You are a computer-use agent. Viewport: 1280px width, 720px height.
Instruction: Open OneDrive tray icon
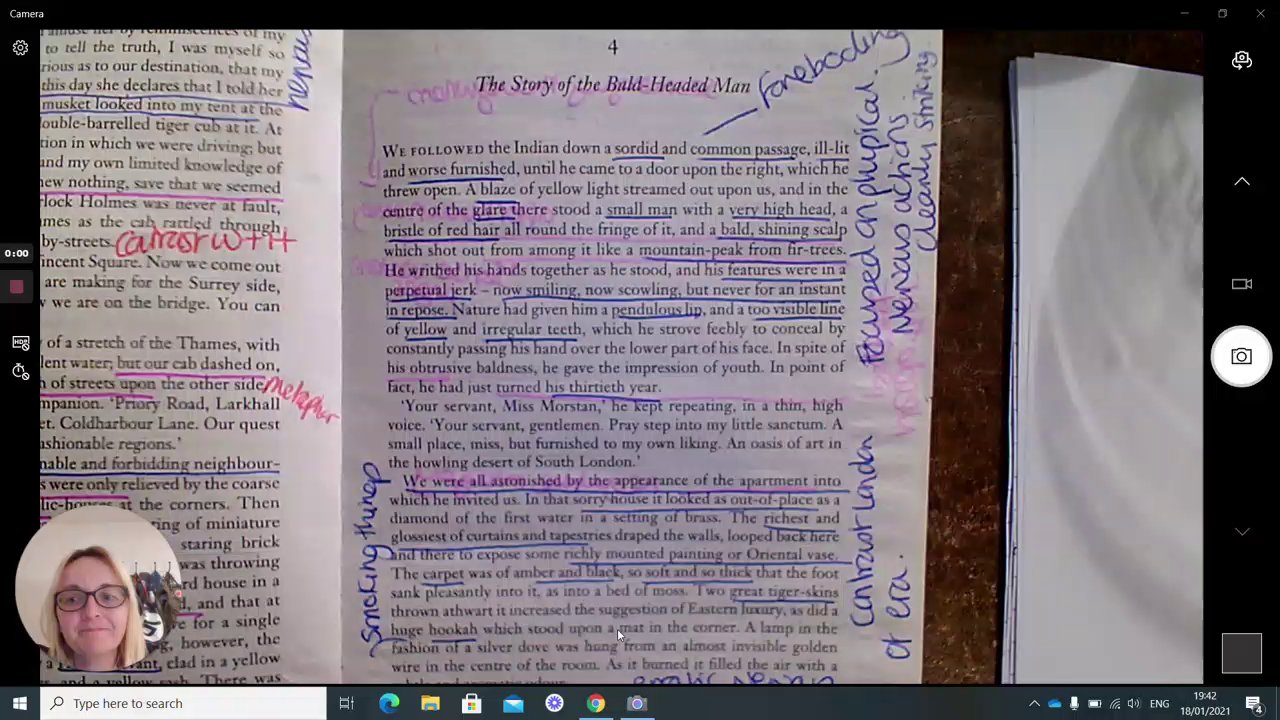point(1054,704)
